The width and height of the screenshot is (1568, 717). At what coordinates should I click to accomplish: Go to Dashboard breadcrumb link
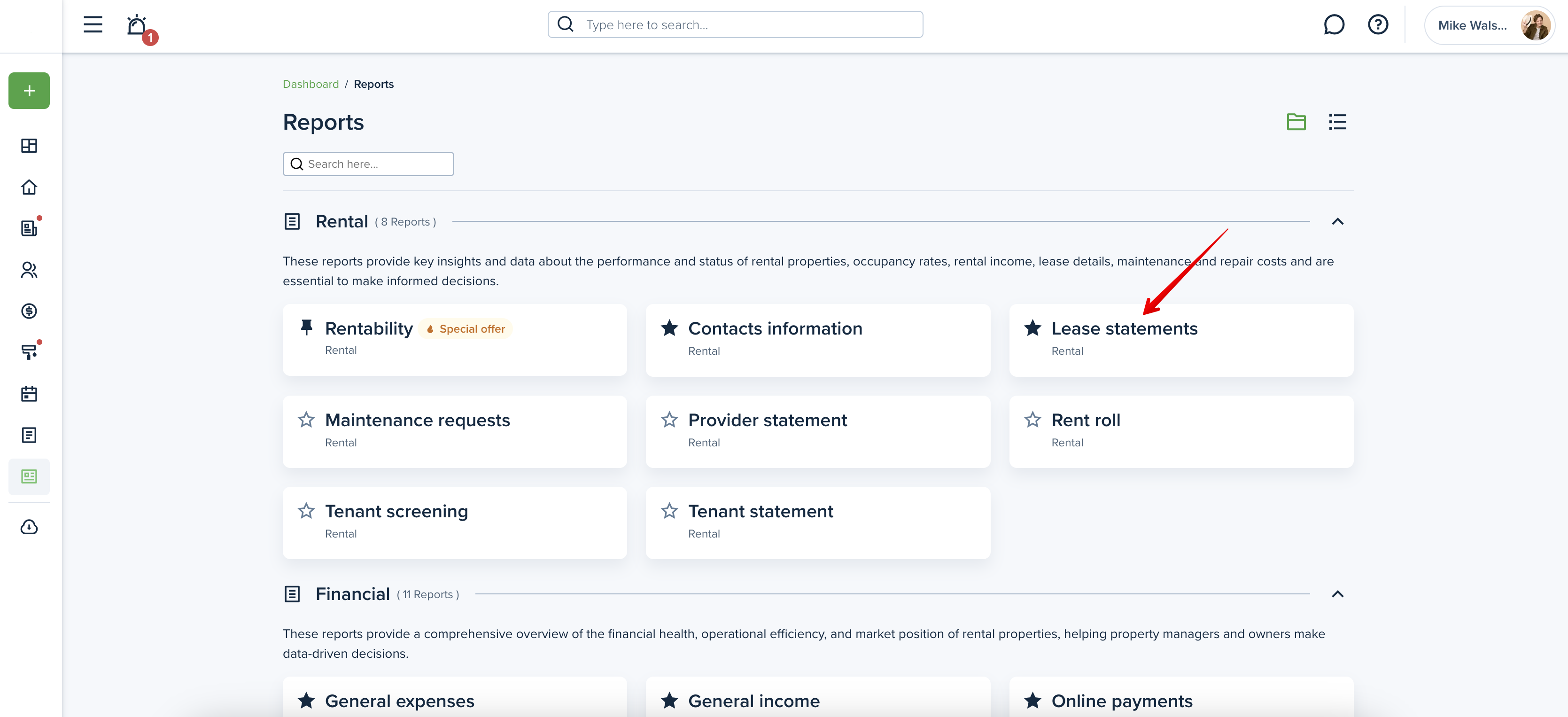tap(310, 84)
